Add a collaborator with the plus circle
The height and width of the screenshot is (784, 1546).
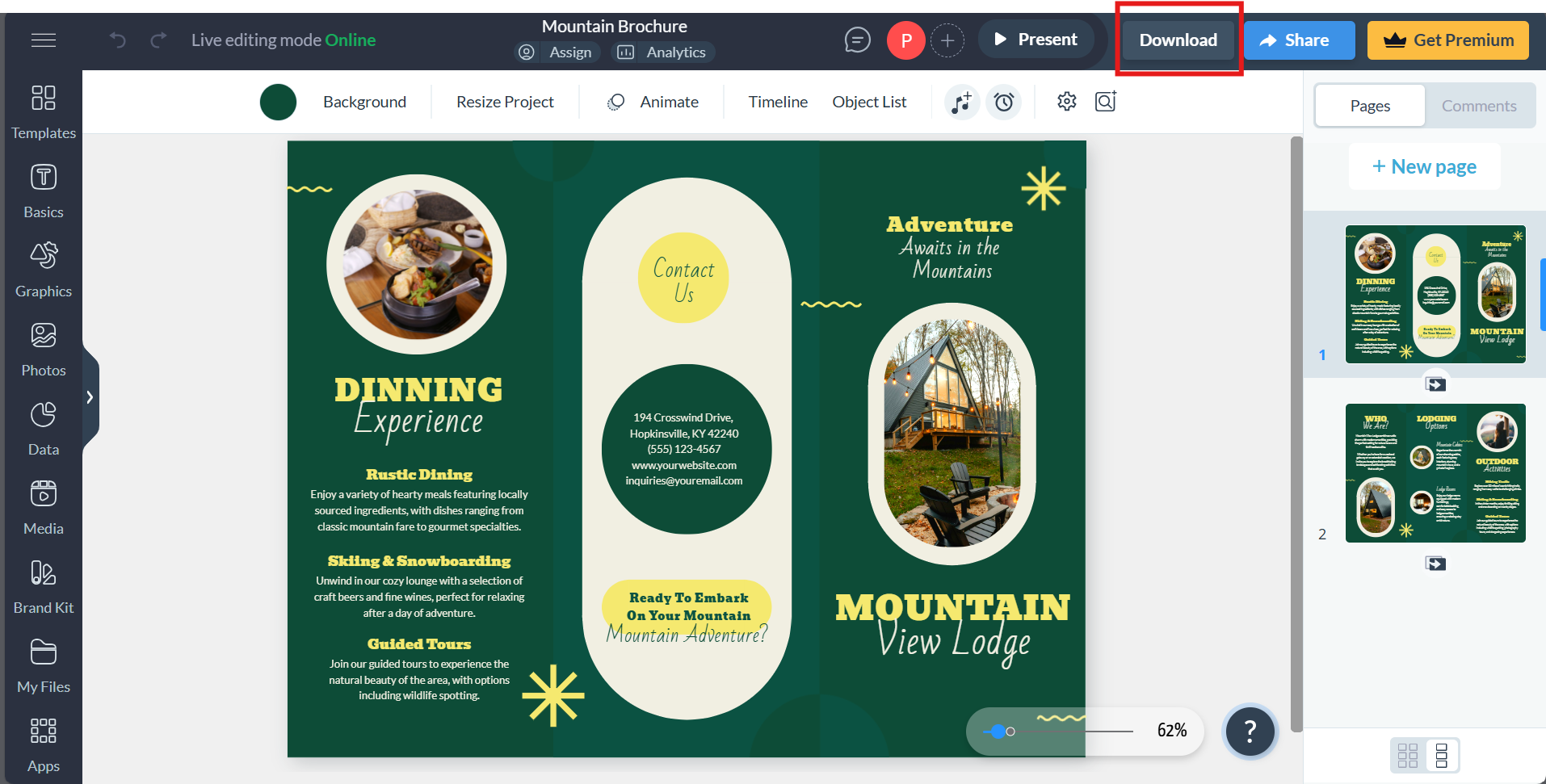[947, 40]
